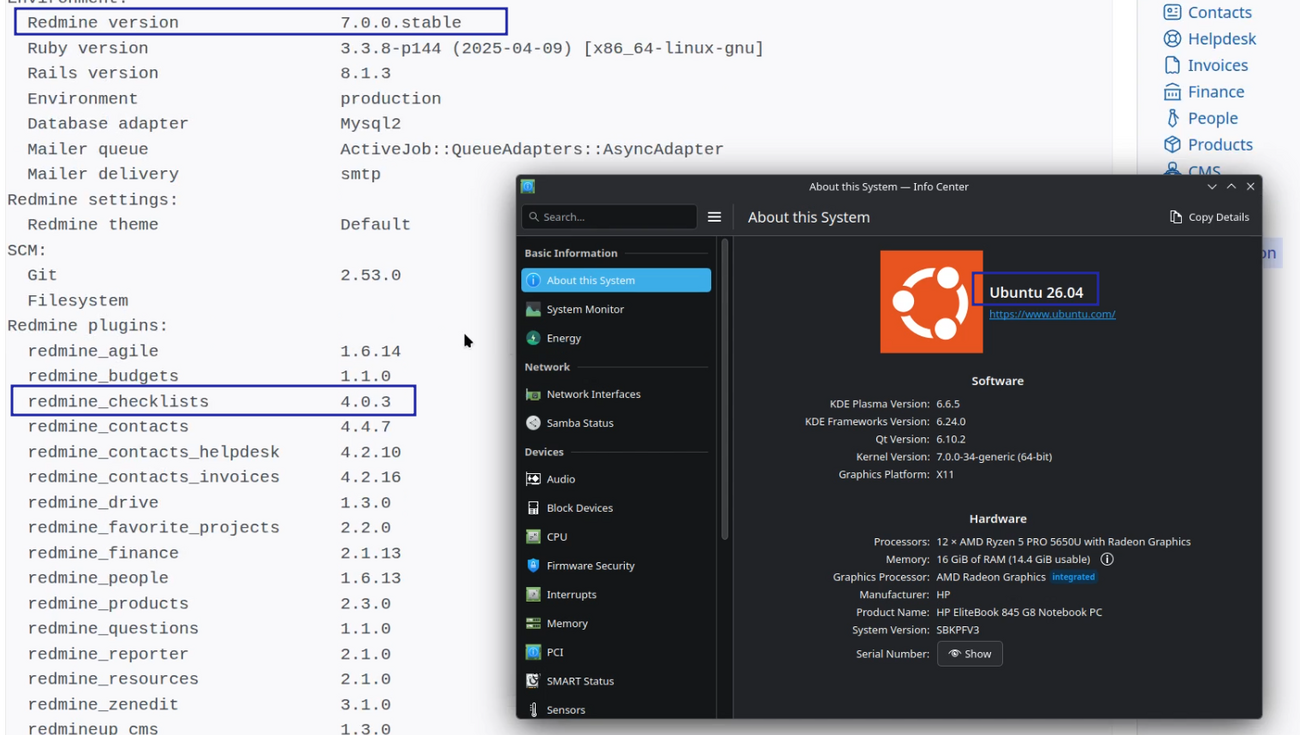Screen dimensions: 1300x735
Task: Click the Invoices icon in Redmine sidebar
Action: [x=1172, y=65]
